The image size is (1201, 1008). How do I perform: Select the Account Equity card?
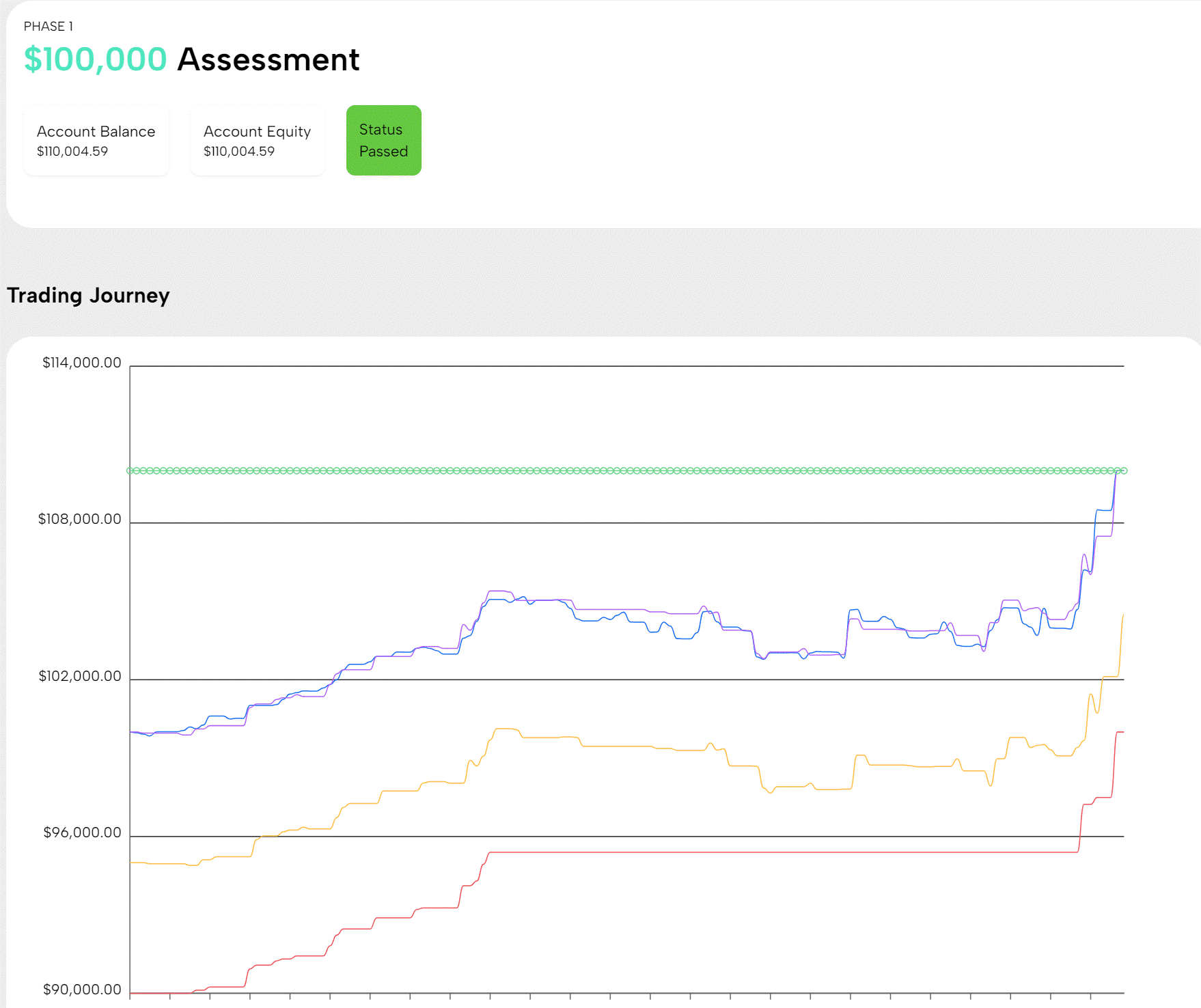[x=258, y=140]
